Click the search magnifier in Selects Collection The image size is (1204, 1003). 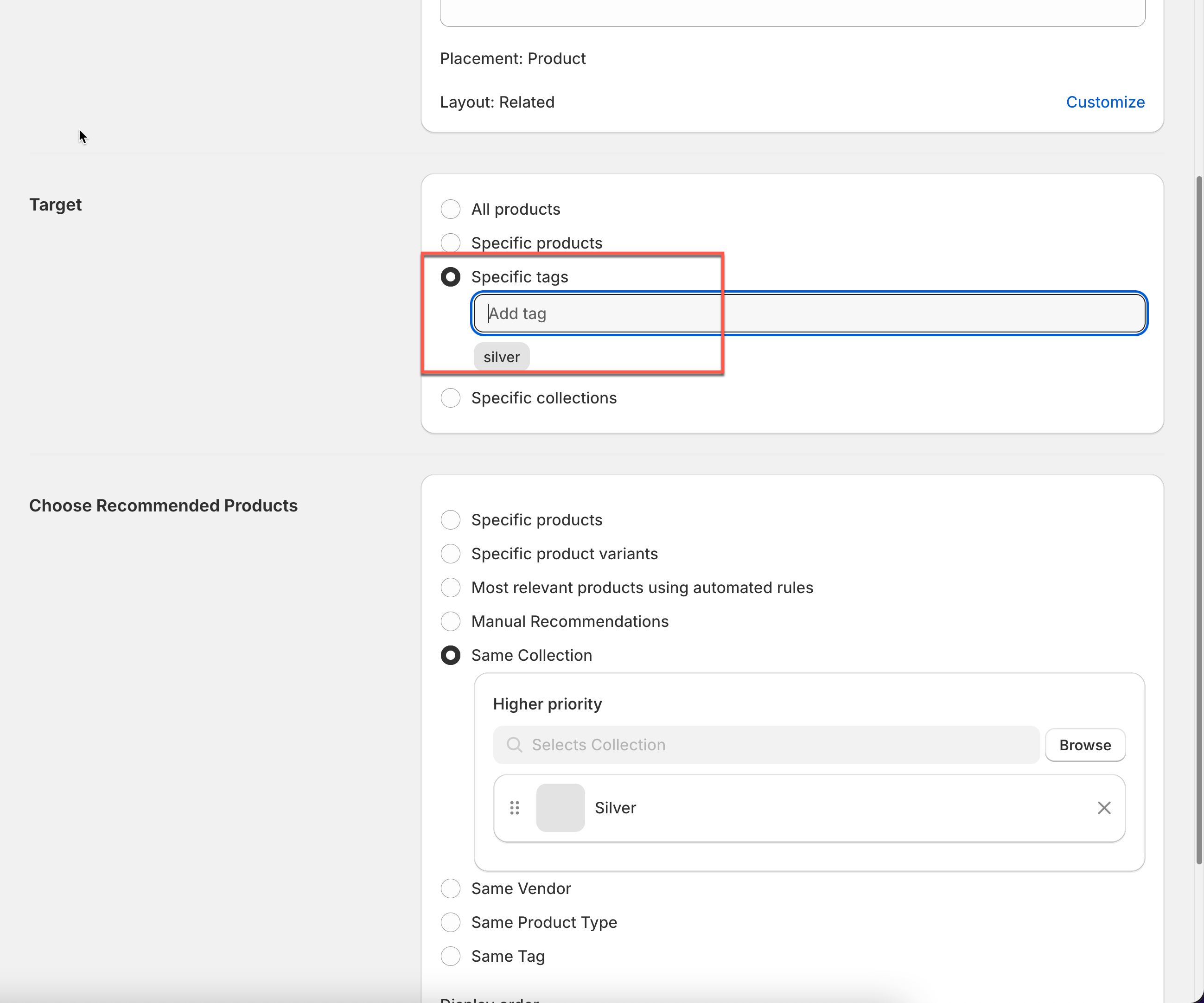[514, 744]
